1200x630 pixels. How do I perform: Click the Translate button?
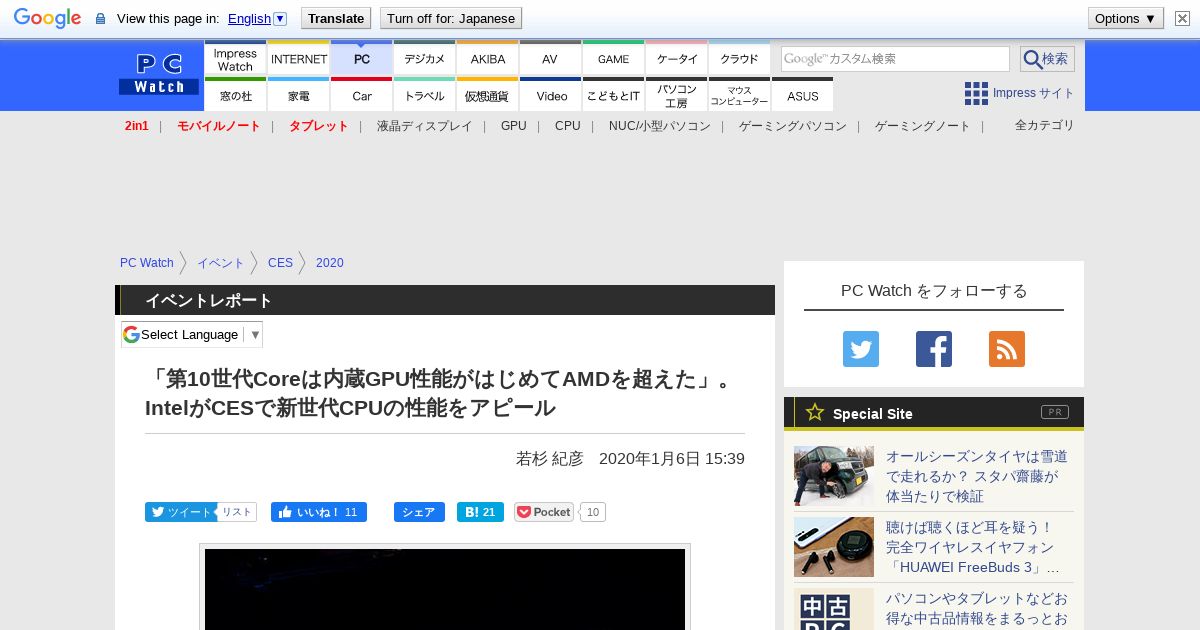(335, 18)
